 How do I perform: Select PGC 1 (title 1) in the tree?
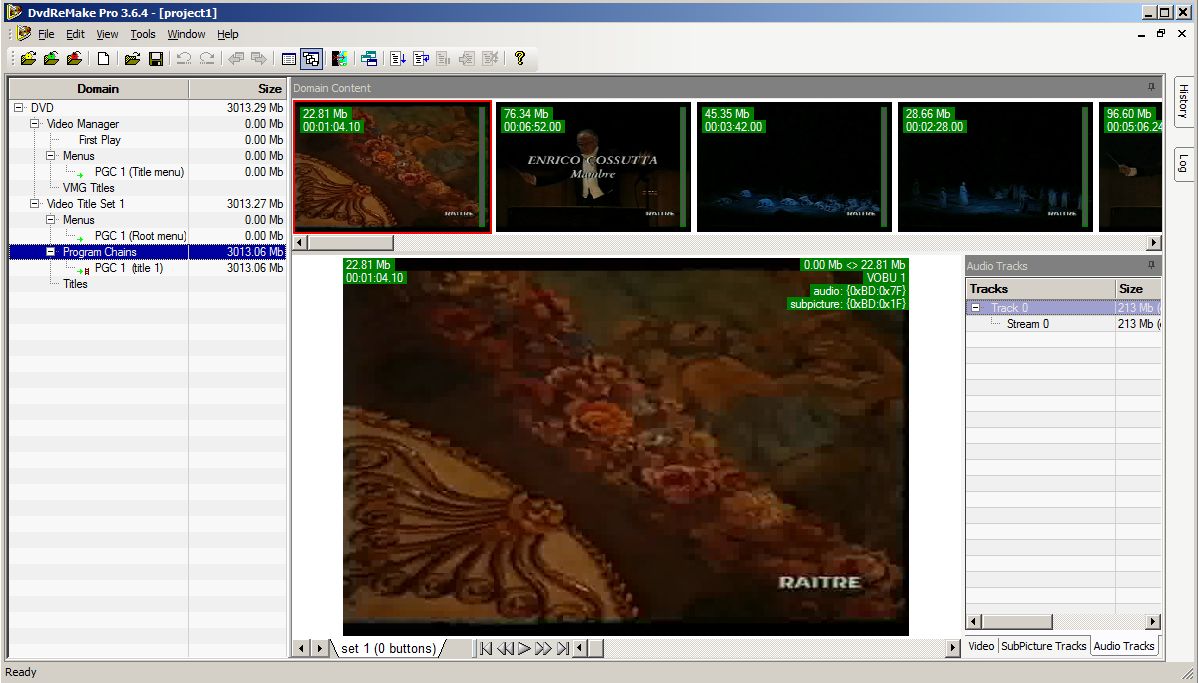click(x=128, y=268)
